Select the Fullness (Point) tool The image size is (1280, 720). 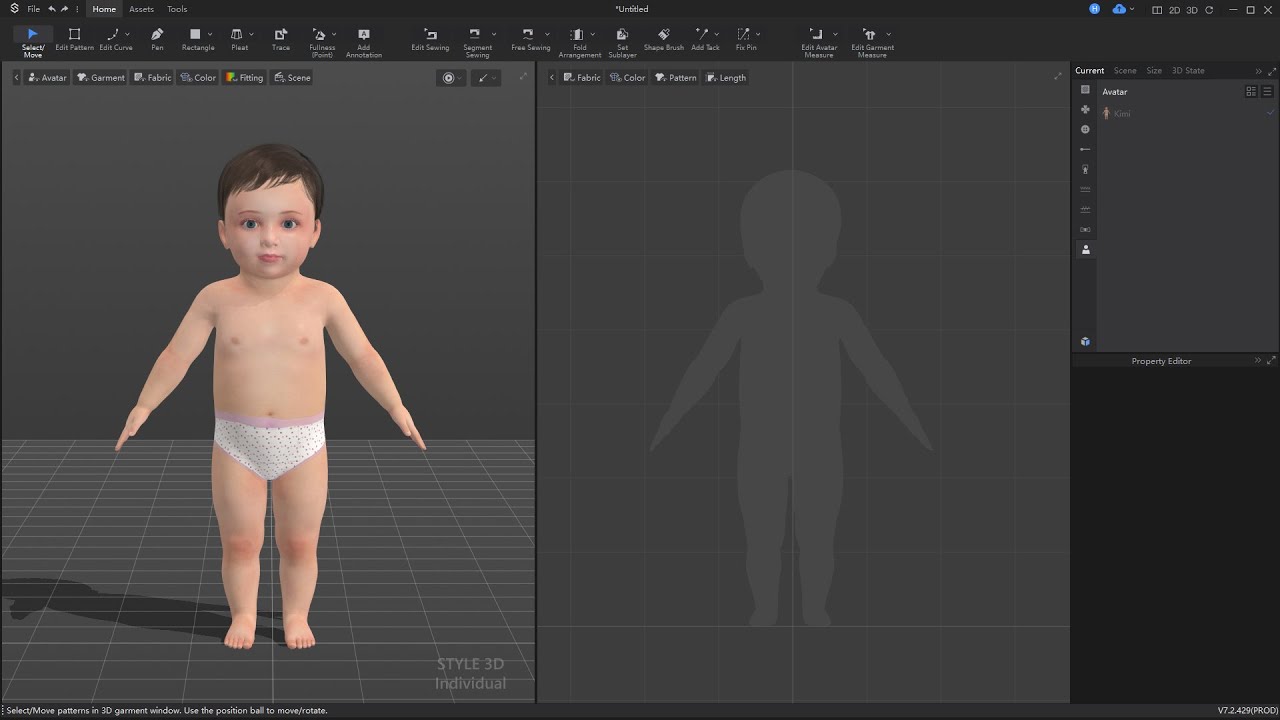[x=321, y=42]
